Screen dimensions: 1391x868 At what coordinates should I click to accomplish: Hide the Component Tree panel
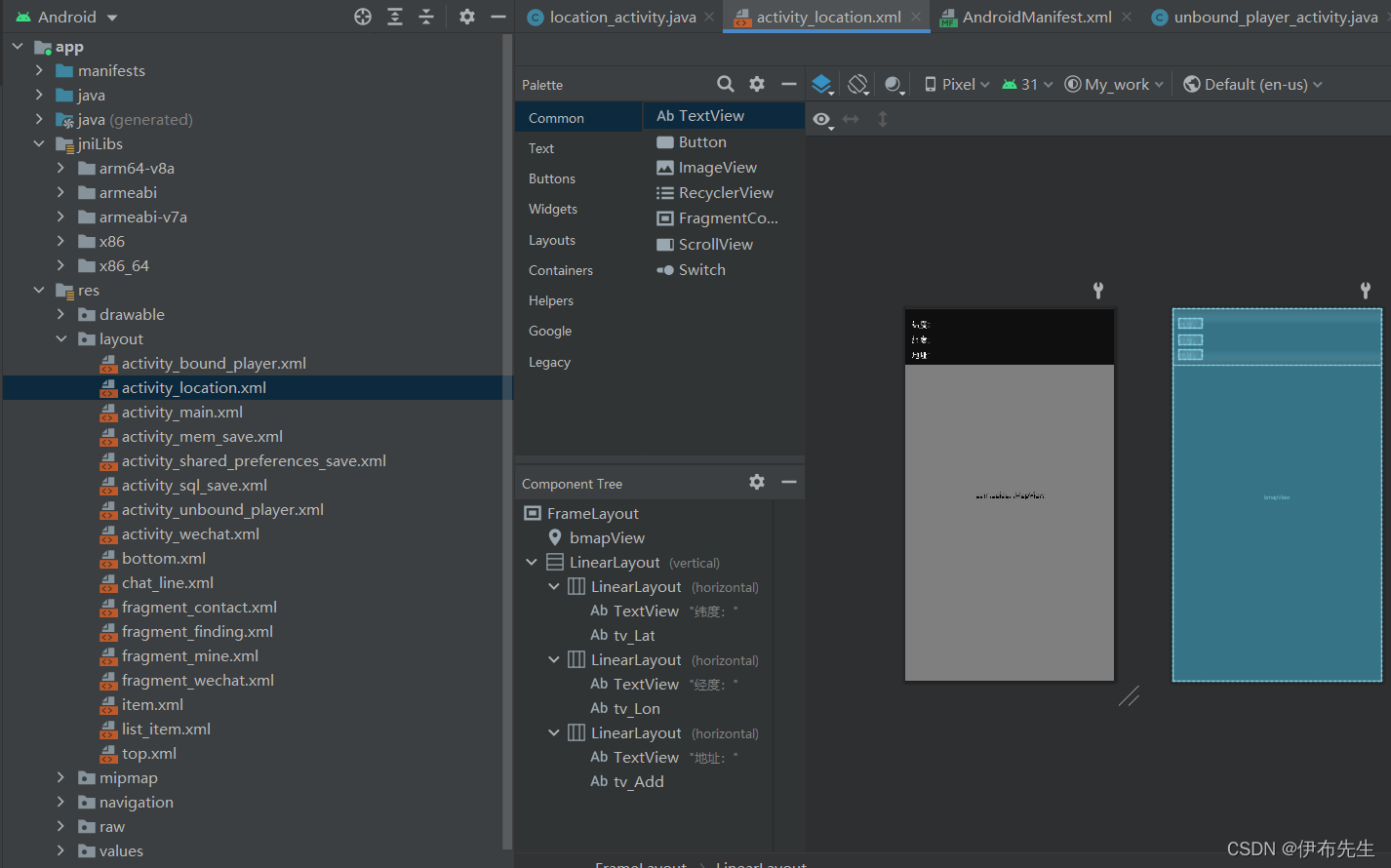point(789,482)
